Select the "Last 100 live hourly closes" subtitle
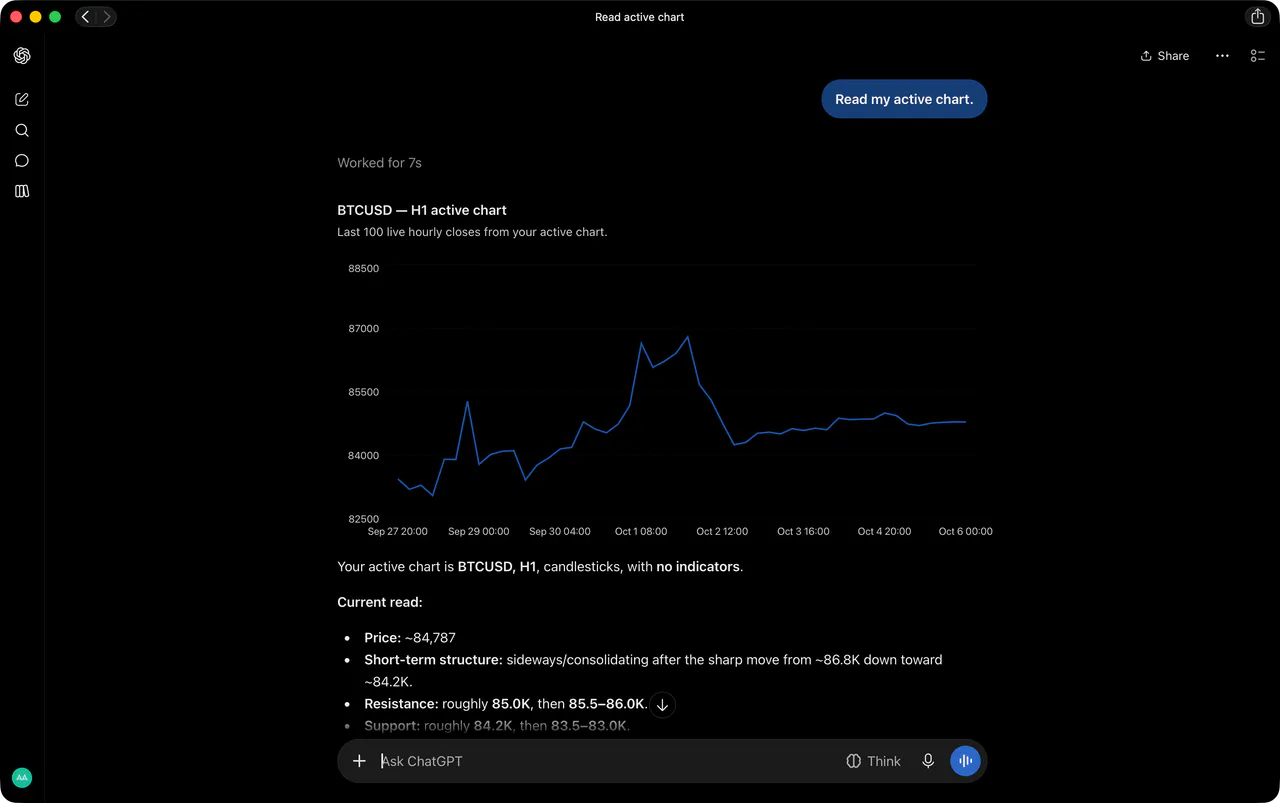Viewport: 1280px width, 803px height. [472, 232]
